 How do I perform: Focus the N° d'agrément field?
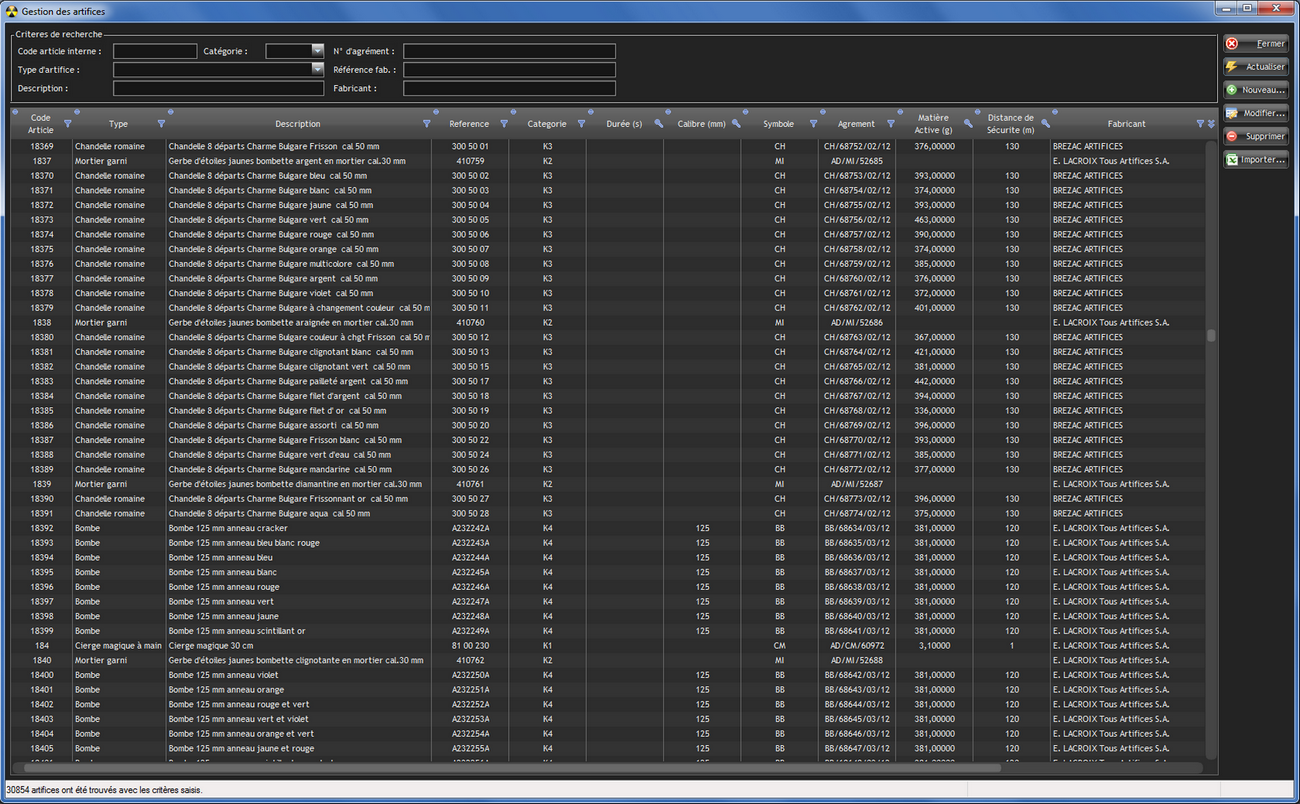coord(509,51)
